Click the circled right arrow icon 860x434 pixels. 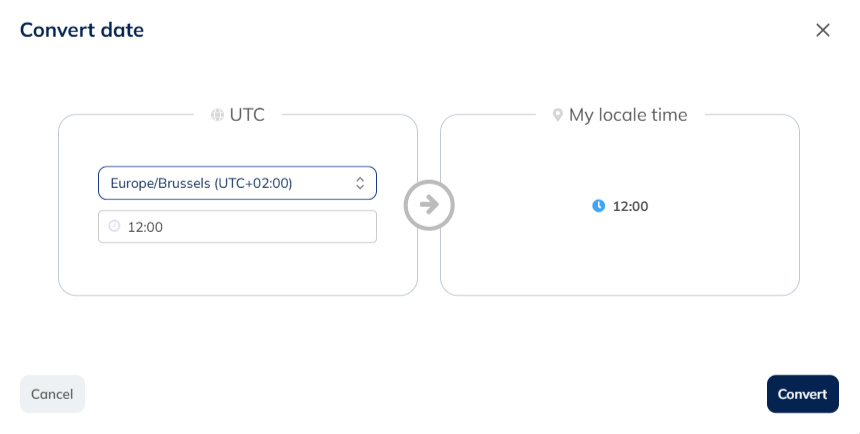tap(429, 206)
